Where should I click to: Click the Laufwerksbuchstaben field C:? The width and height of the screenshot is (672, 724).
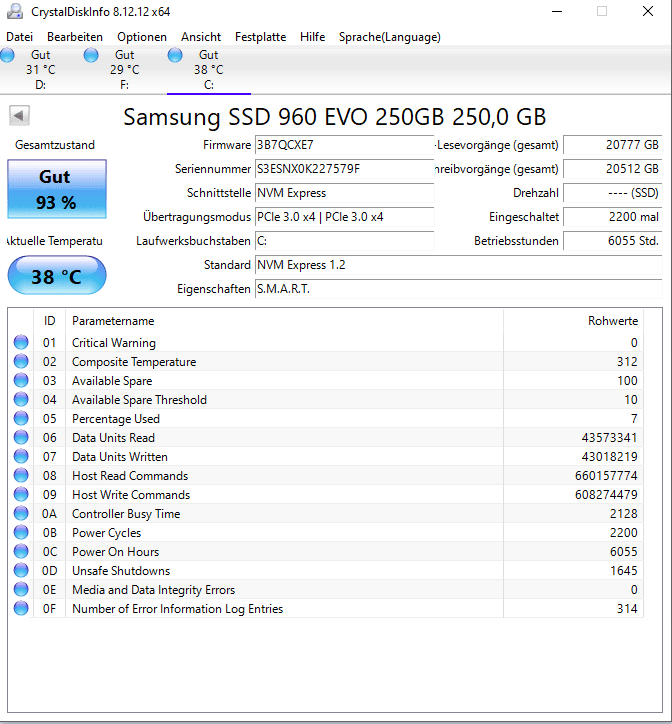pos(345,241)
